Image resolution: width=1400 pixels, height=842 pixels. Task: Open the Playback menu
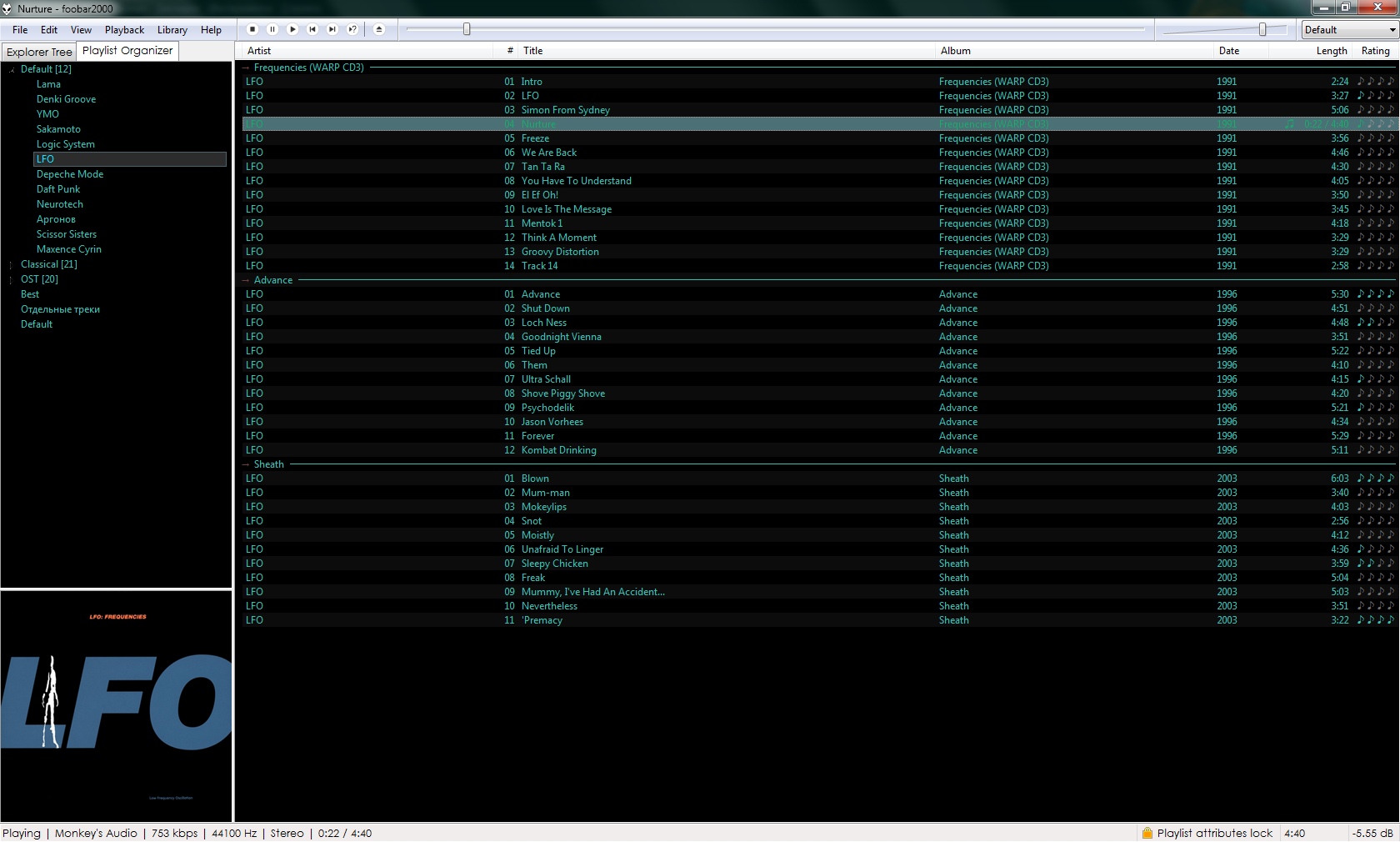pyautogui.click(x=124, y=30)
